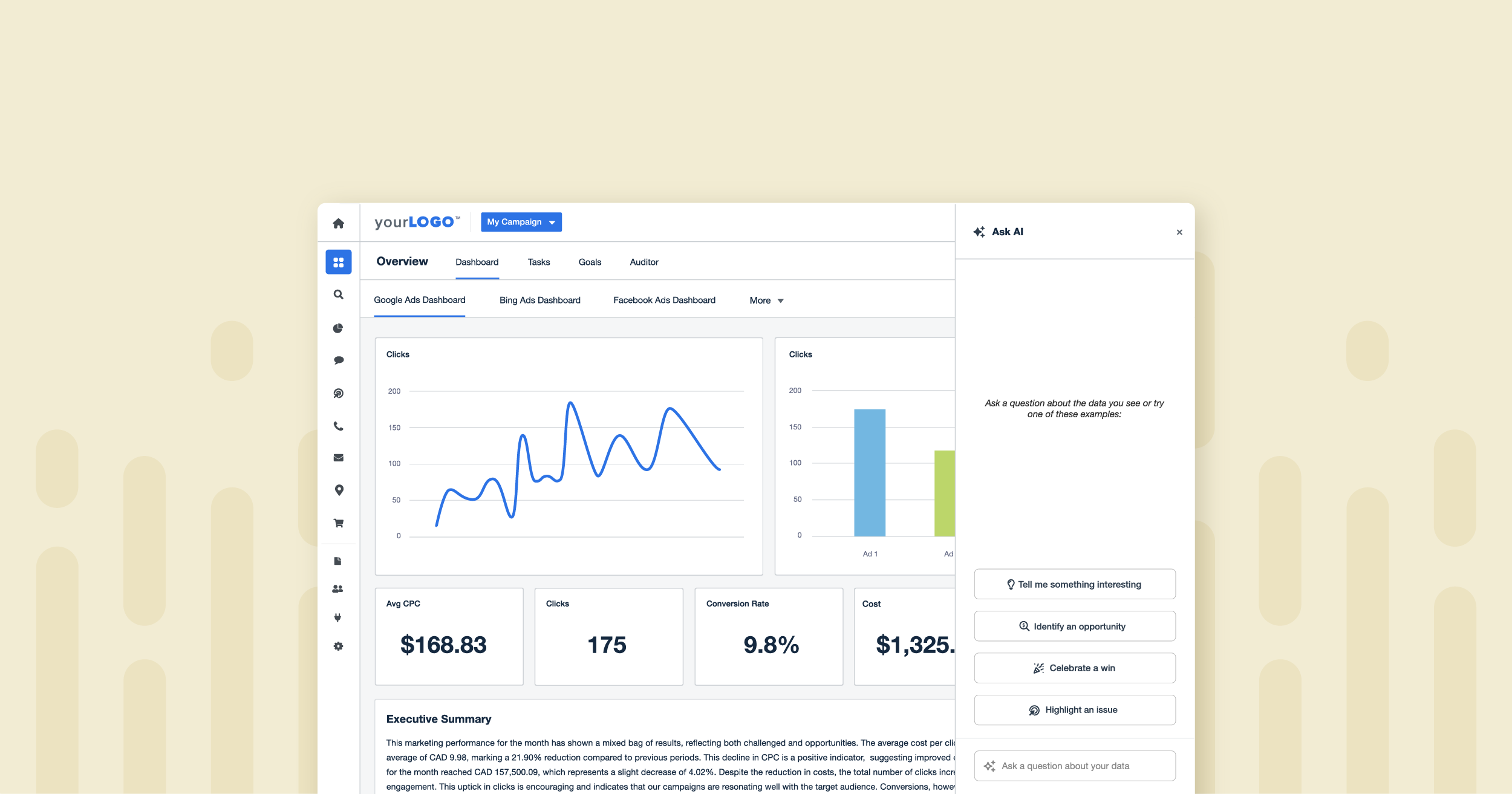1512x794 pixels.
Task: Open the search icon in sidebar
Action: (x=338, y=294)
